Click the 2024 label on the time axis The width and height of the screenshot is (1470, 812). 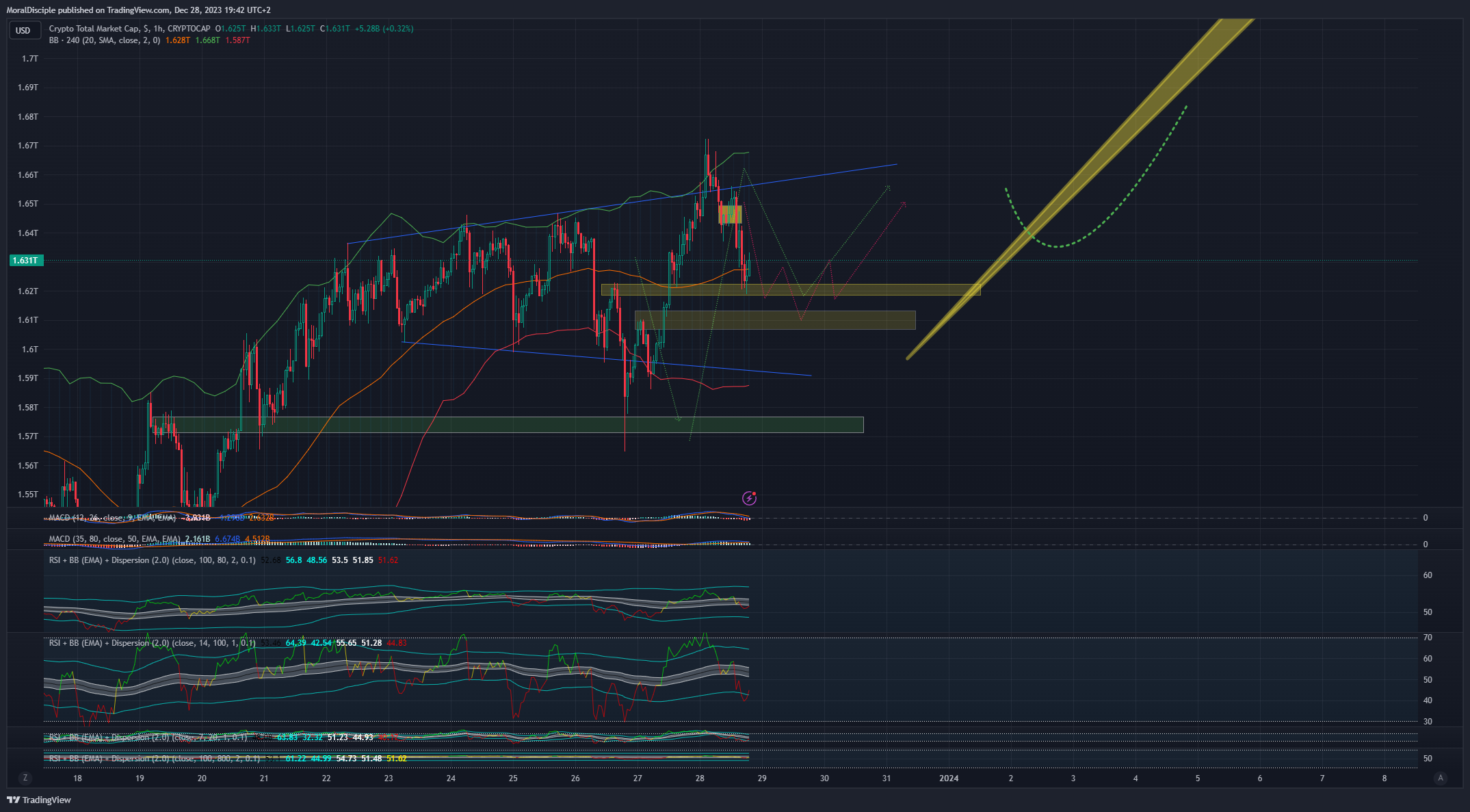click(x=949, y=778)
